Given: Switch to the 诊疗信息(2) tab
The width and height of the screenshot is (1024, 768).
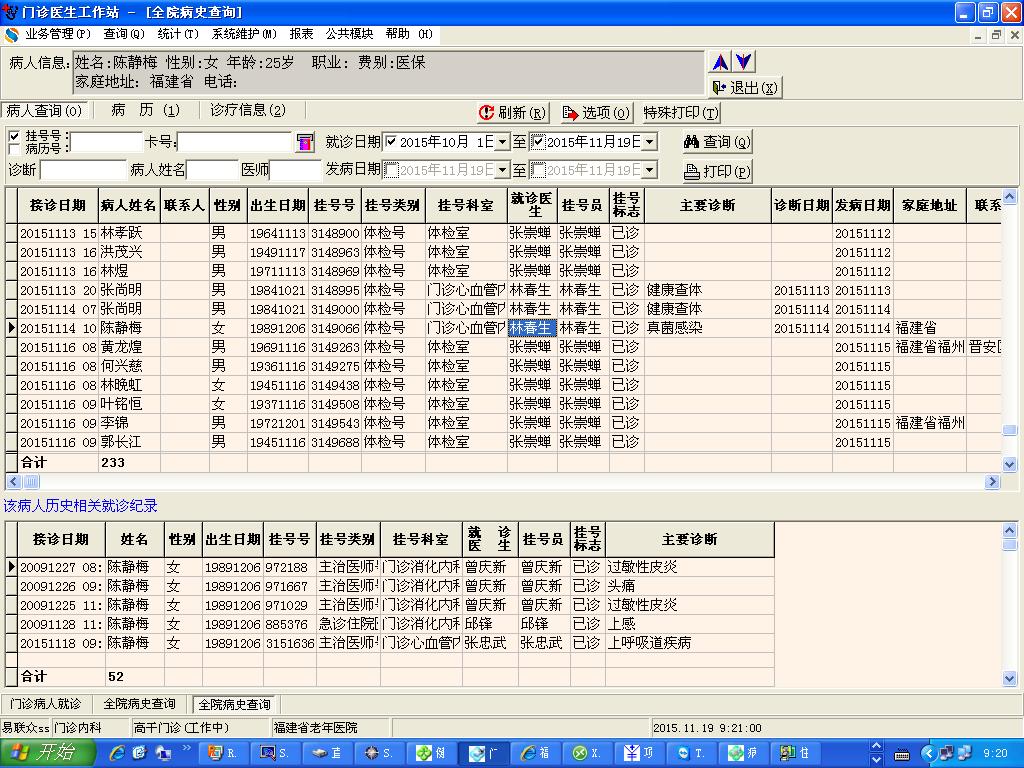Looking at the screenshot, I should [x=248, y=110].
